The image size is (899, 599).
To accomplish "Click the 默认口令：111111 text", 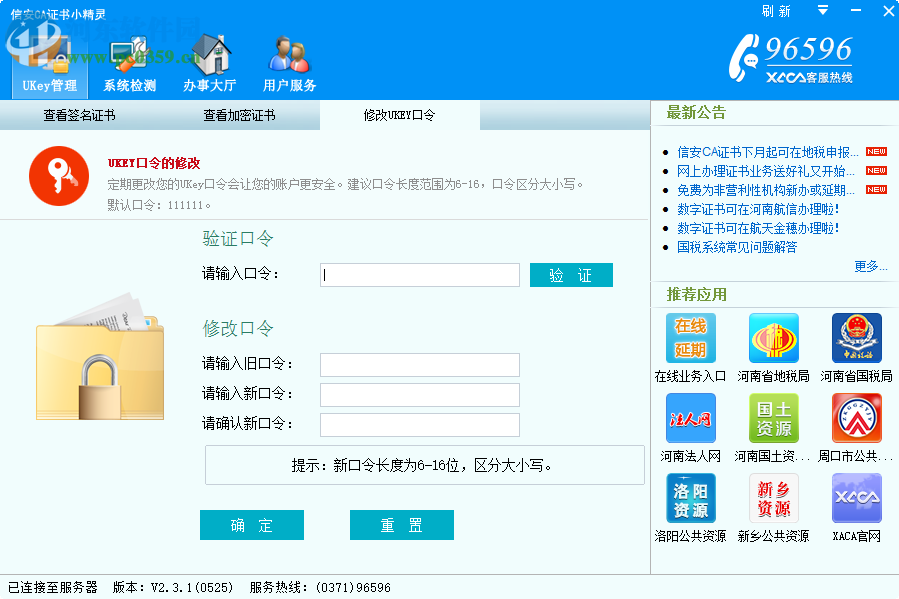I will click(x=159, y=205).
